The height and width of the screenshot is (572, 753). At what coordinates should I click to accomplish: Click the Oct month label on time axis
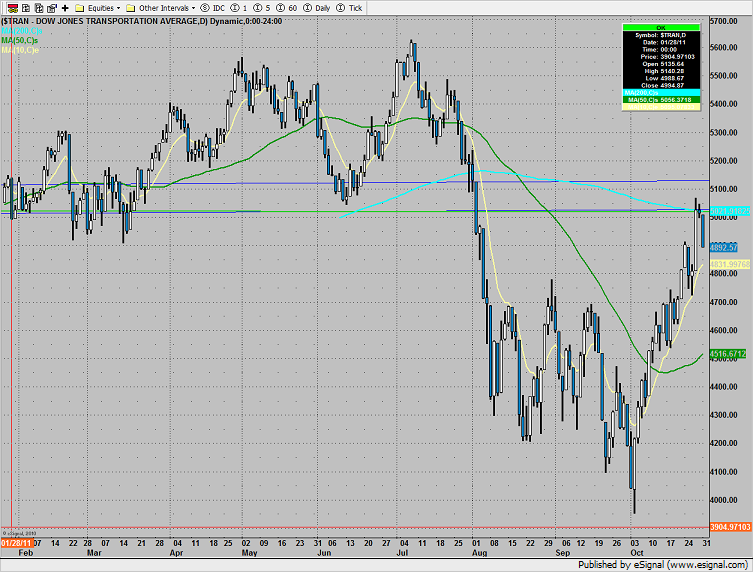(637, 553)
